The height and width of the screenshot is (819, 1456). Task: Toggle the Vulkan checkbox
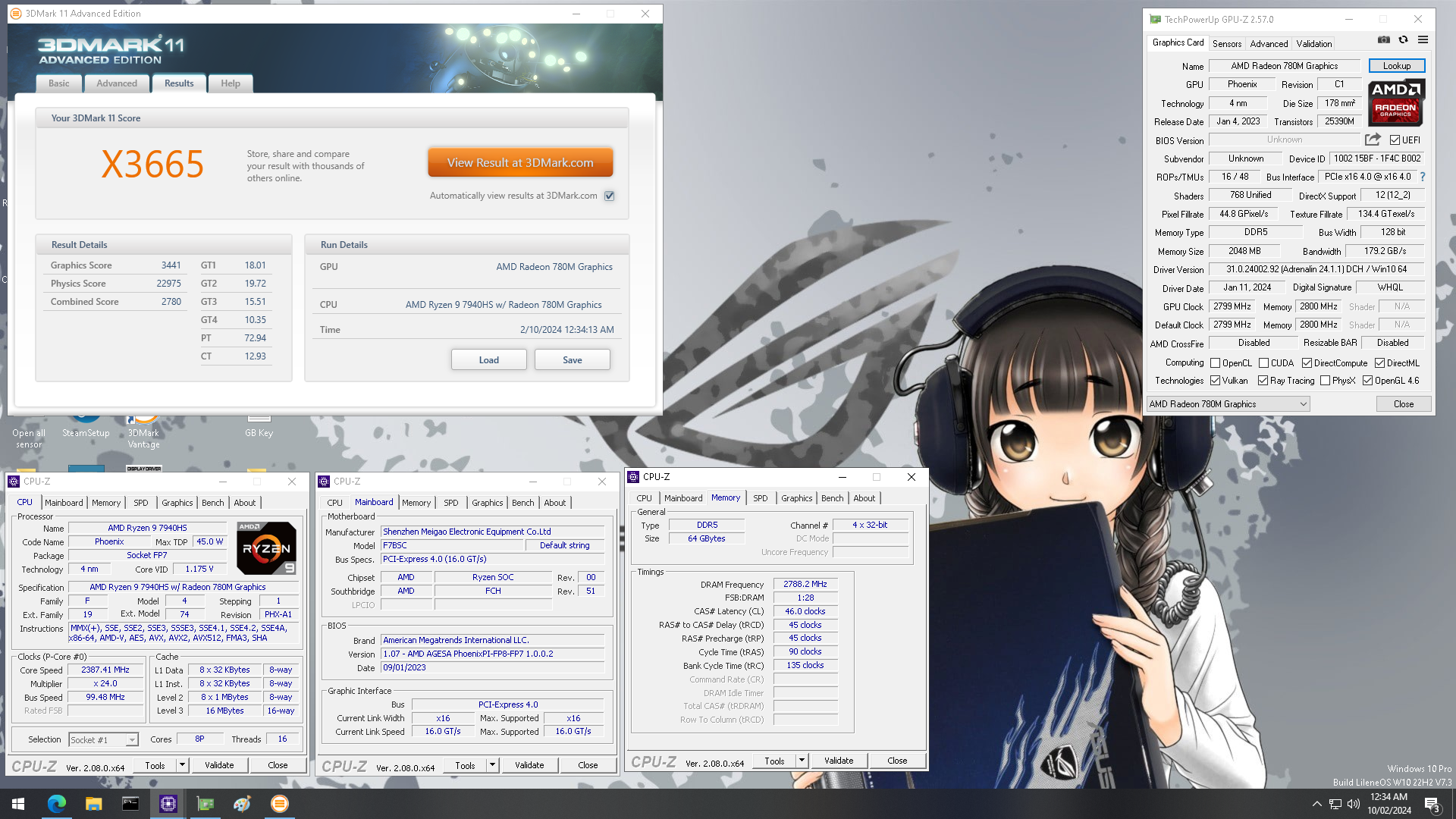click(x=1216, y=381)
